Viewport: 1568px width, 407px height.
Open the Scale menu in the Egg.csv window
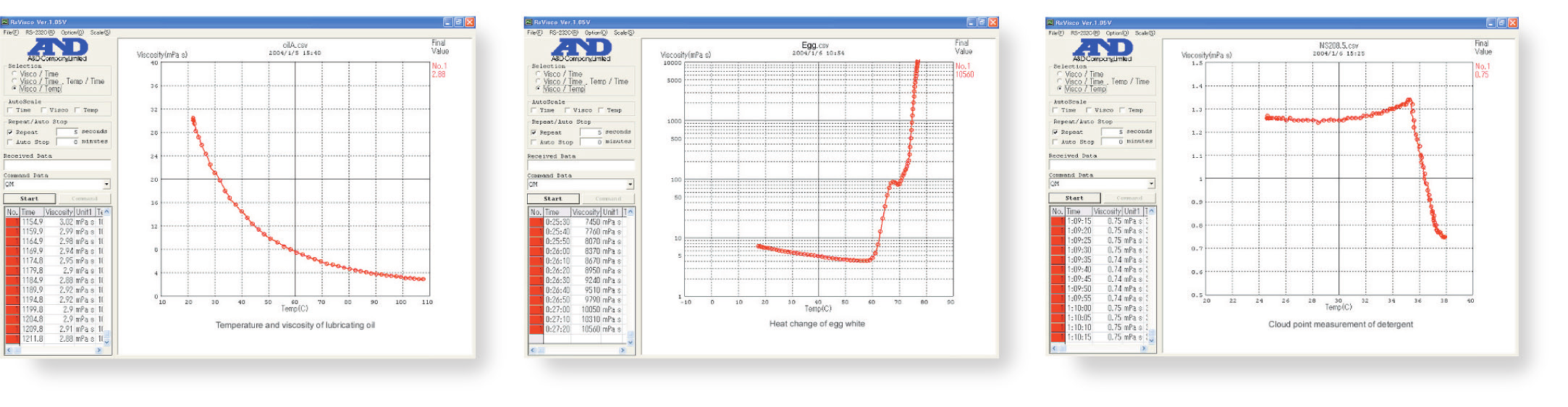tap(623, 33)
